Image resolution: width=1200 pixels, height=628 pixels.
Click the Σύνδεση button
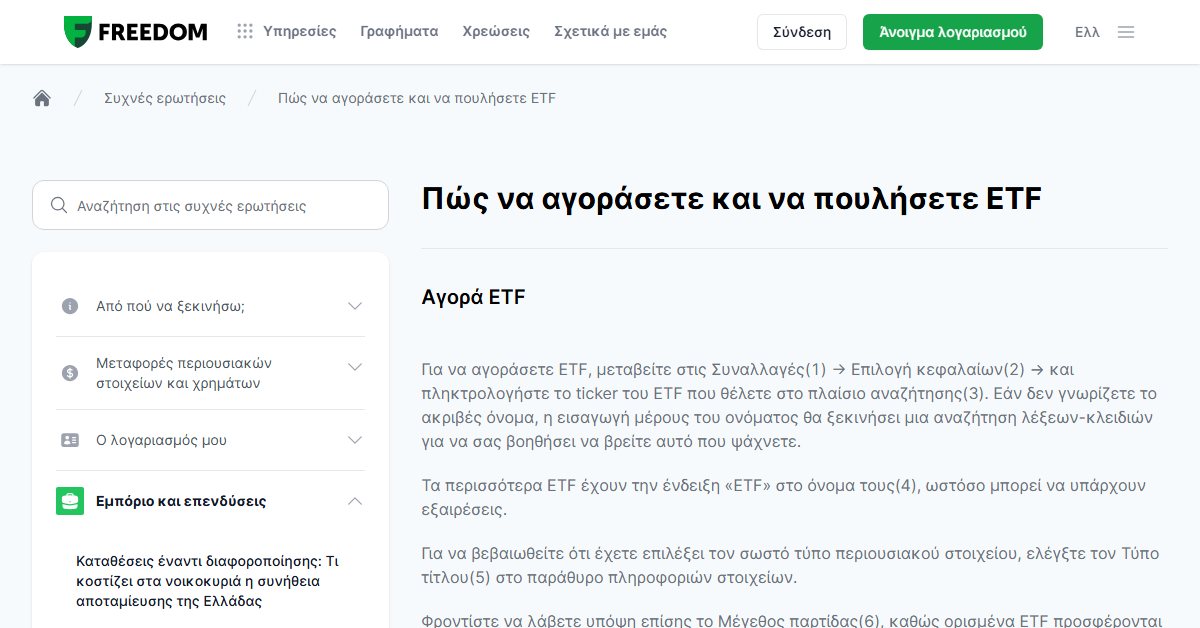802,32
